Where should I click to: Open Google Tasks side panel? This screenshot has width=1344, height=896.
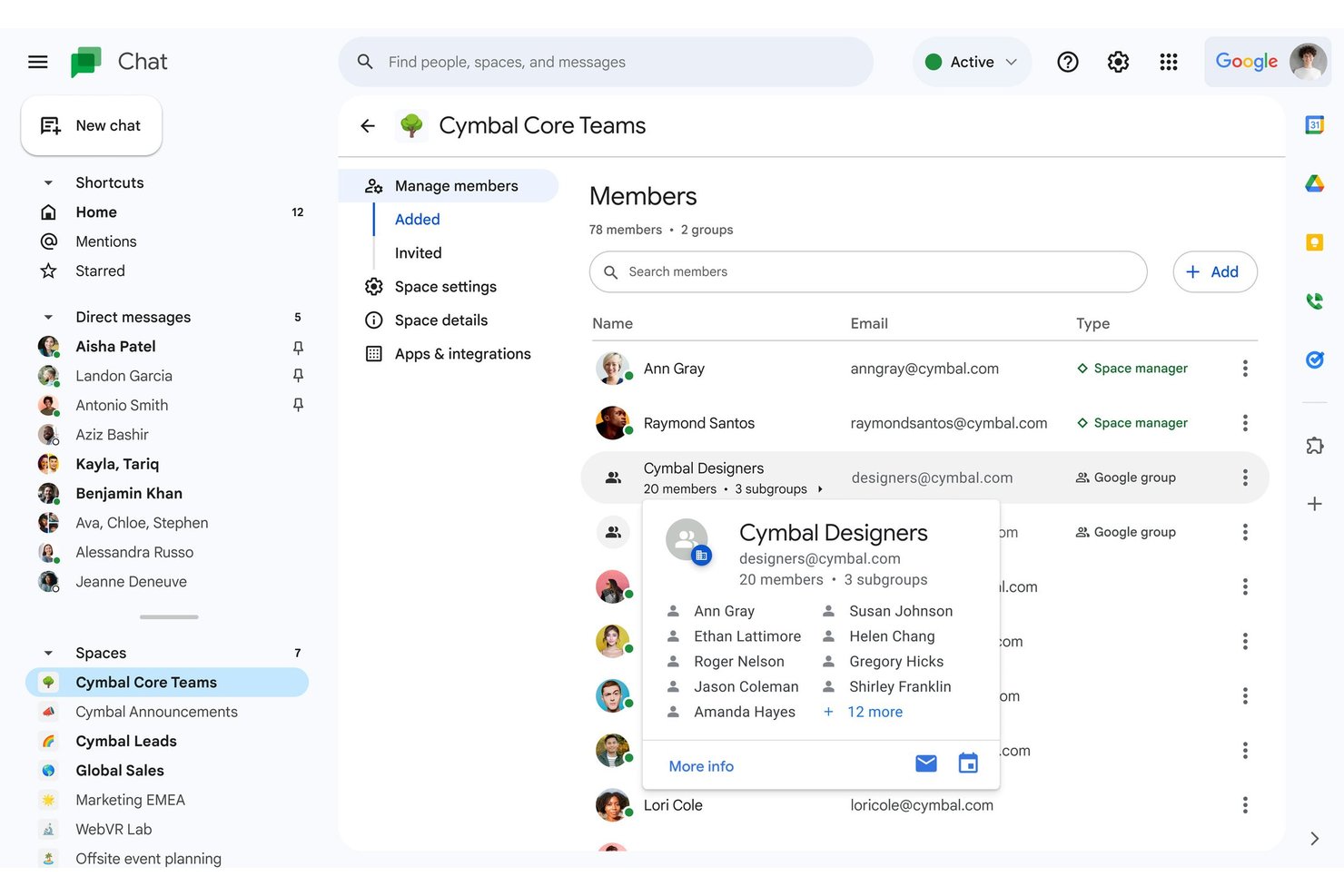click(x=1314, y=359)
